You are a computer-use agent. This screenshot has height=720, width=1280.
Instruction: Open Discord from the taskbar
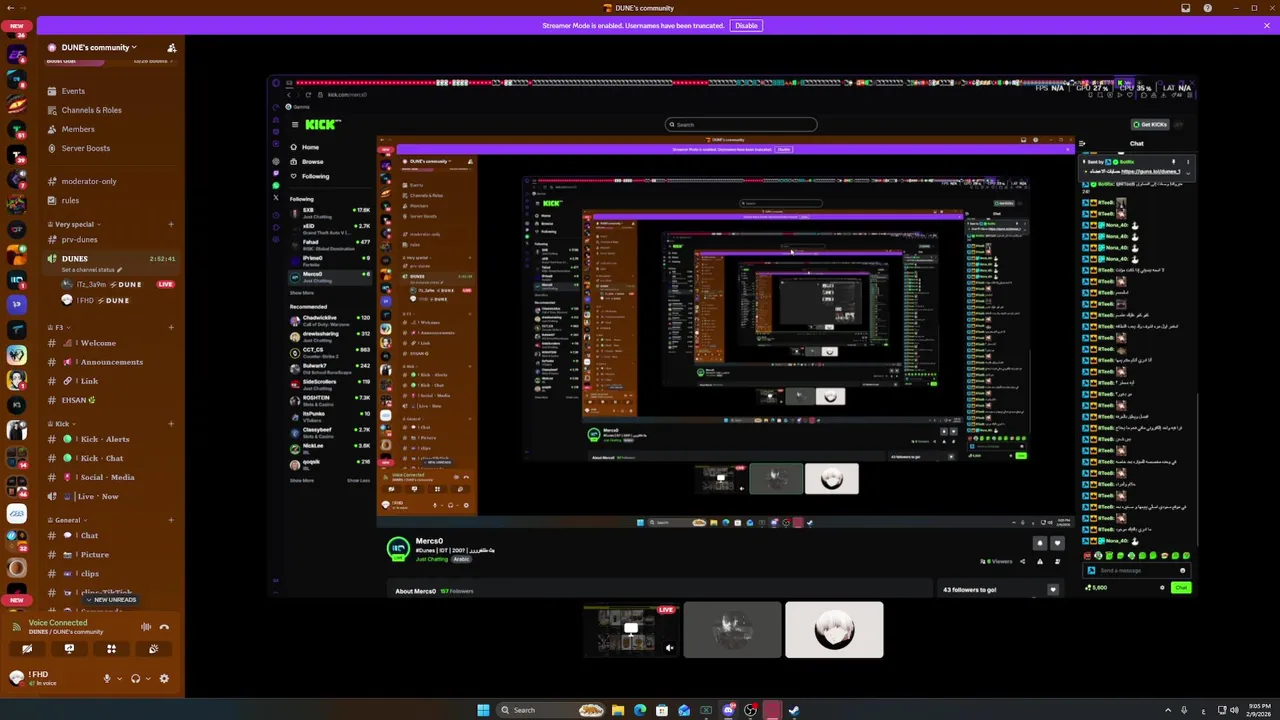(x=728, y=710)
